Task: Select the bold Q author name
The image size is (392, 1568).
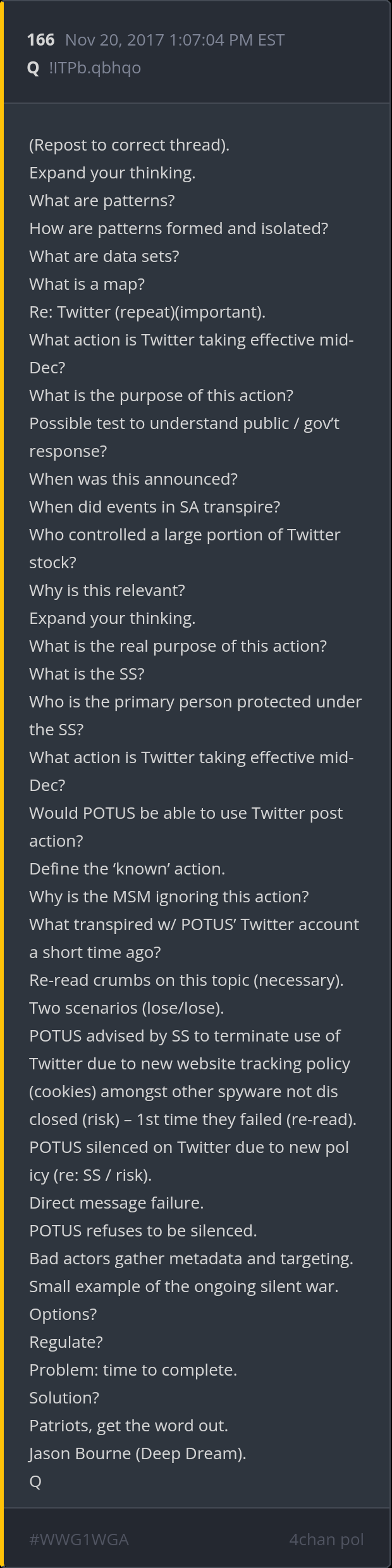Action: 34,68
